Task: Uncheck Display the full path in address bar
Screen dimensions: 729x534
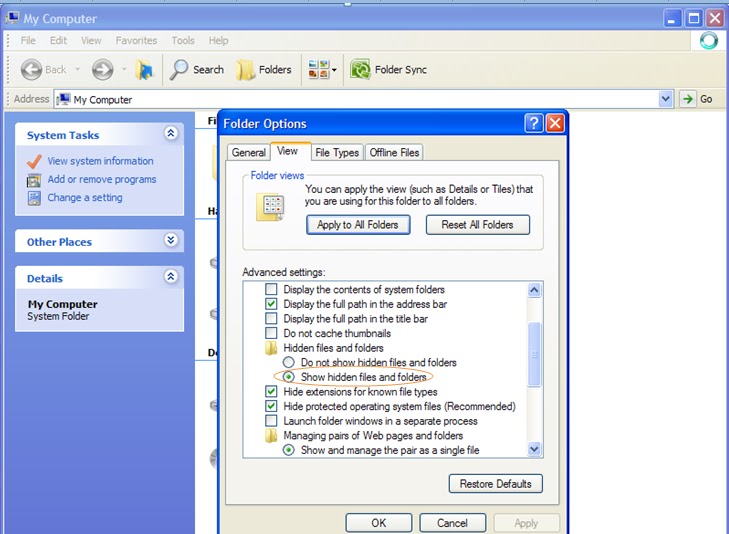Action: coord(271,304)
